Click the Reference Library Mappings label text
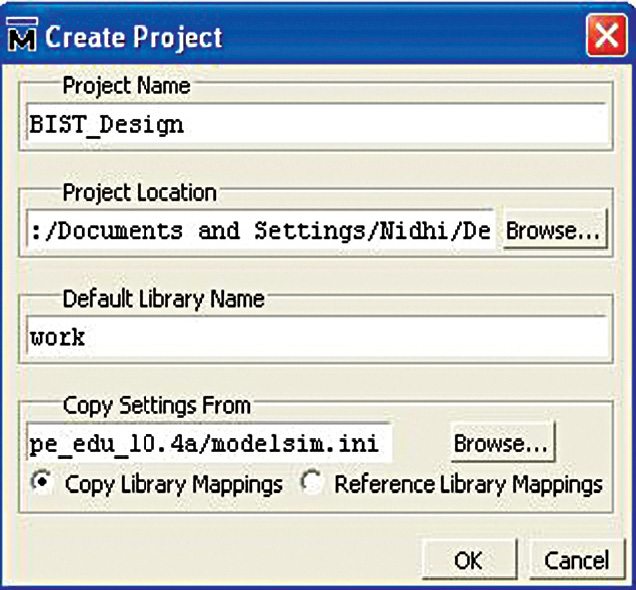Viewport: 636px width, 590px height. (x=468, y=484)
